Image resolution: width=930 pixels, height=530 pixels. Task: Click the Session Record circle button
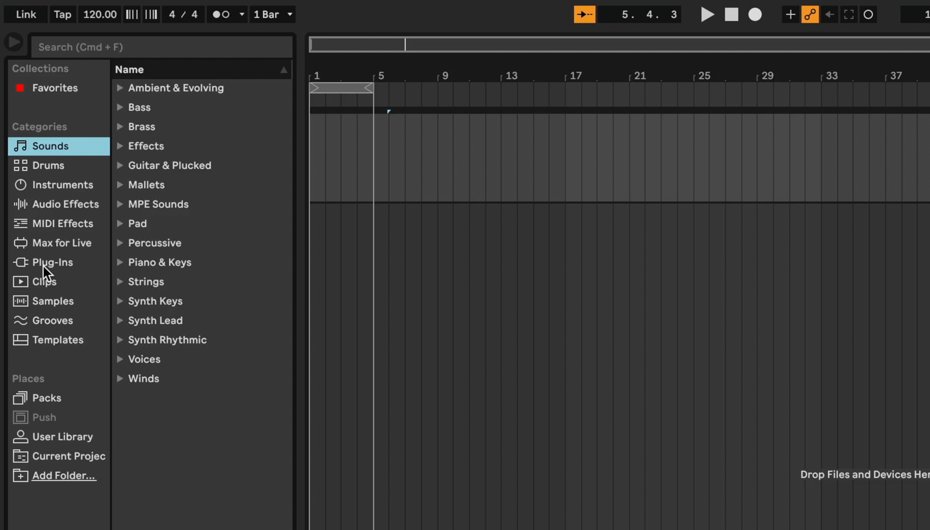click(x=868, y=14)
